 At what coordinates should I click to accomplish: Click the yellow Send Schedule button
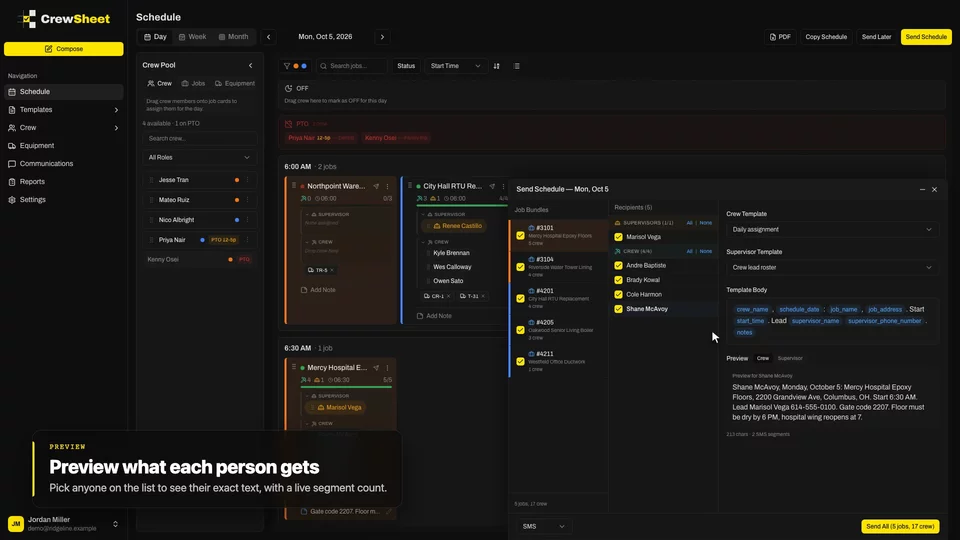click(926, 37)
